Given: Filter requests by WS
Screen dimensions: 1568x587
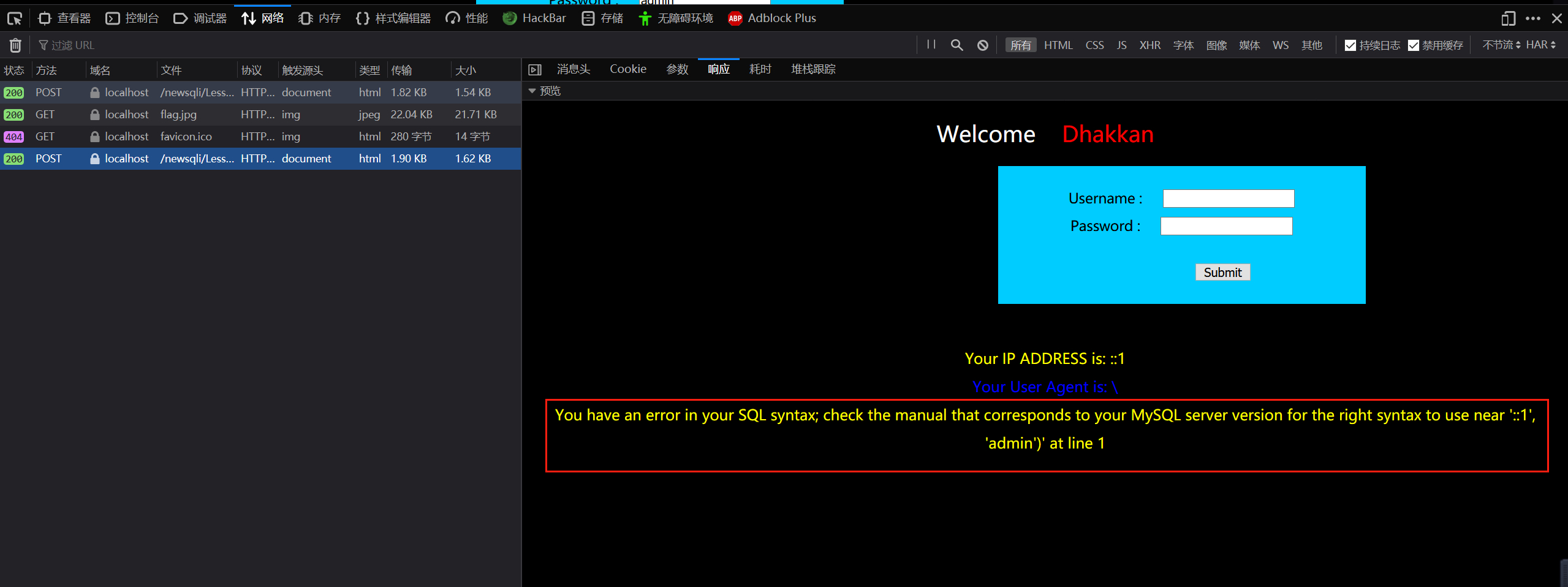Looking at the screenshot, I should pos(1281,45).
